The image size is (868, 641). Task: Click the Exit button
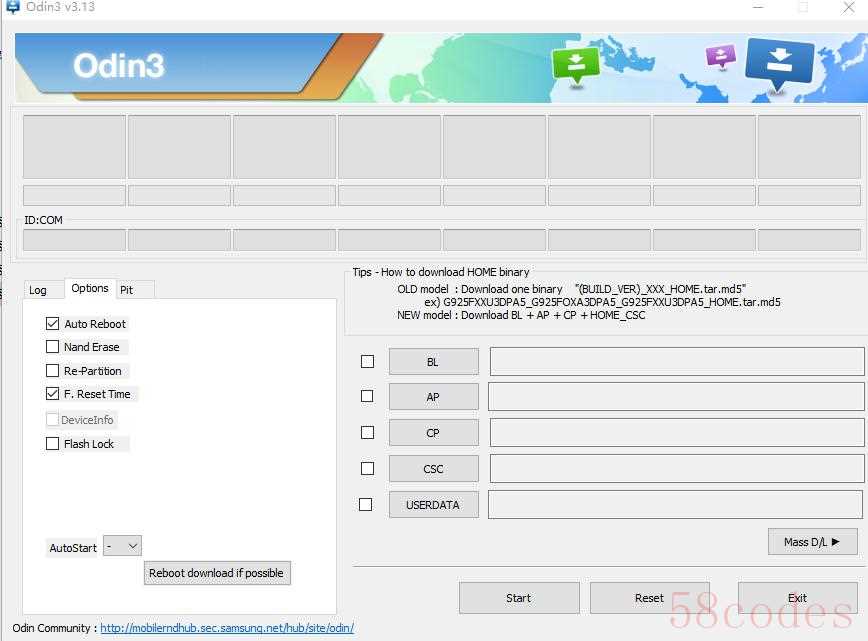(x=798, y=598)
